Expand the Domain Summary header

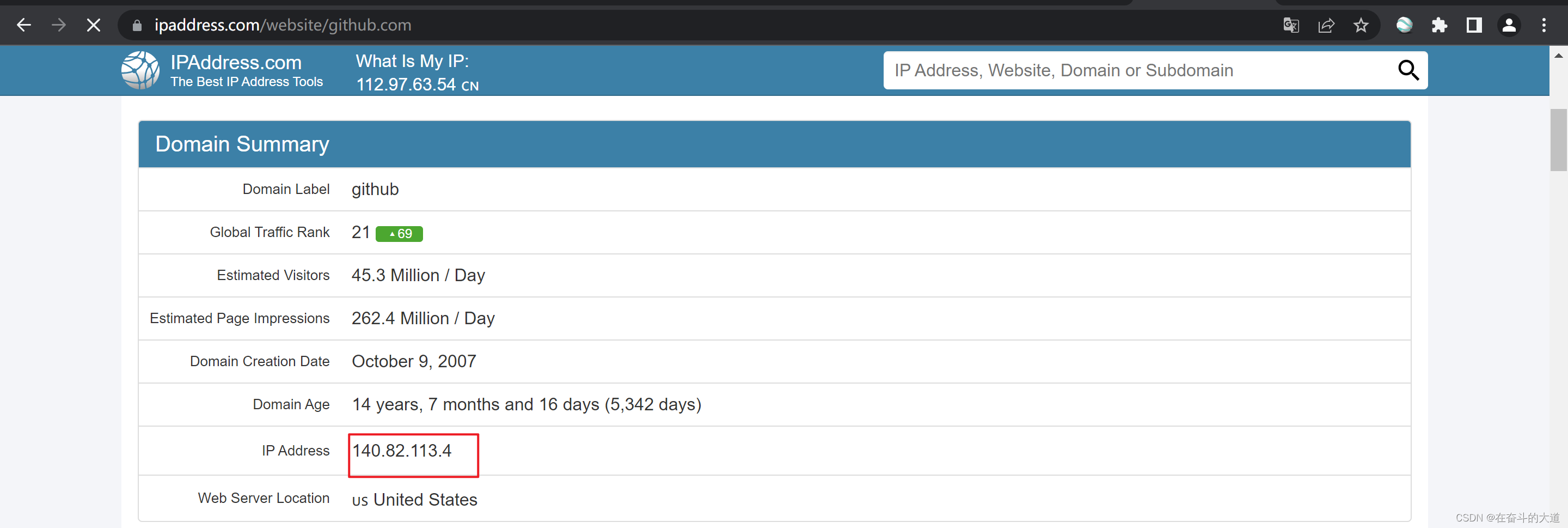pos(242,144)
